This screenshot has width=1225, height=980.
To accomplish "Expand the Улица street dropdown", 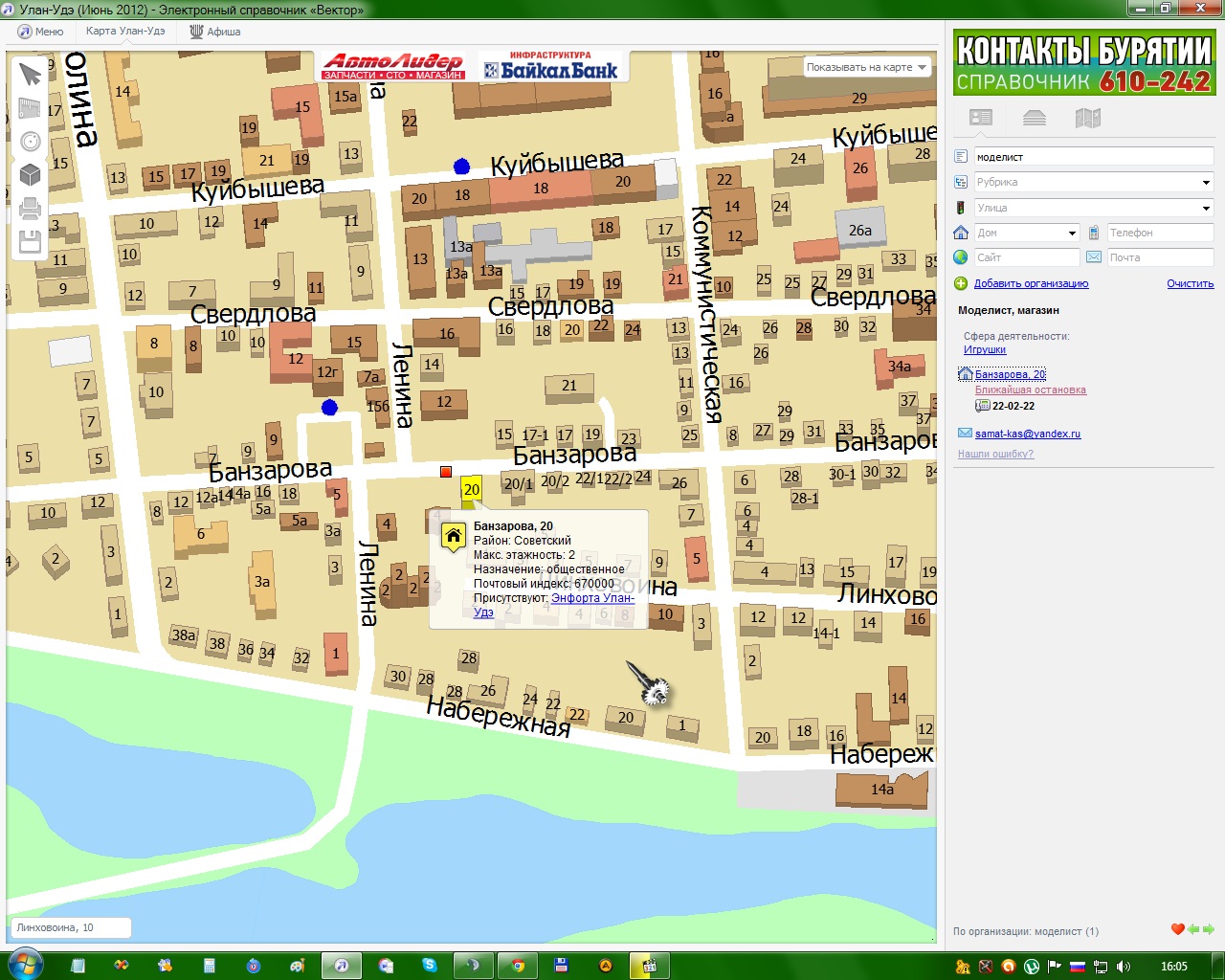I will pos(1206,208).
